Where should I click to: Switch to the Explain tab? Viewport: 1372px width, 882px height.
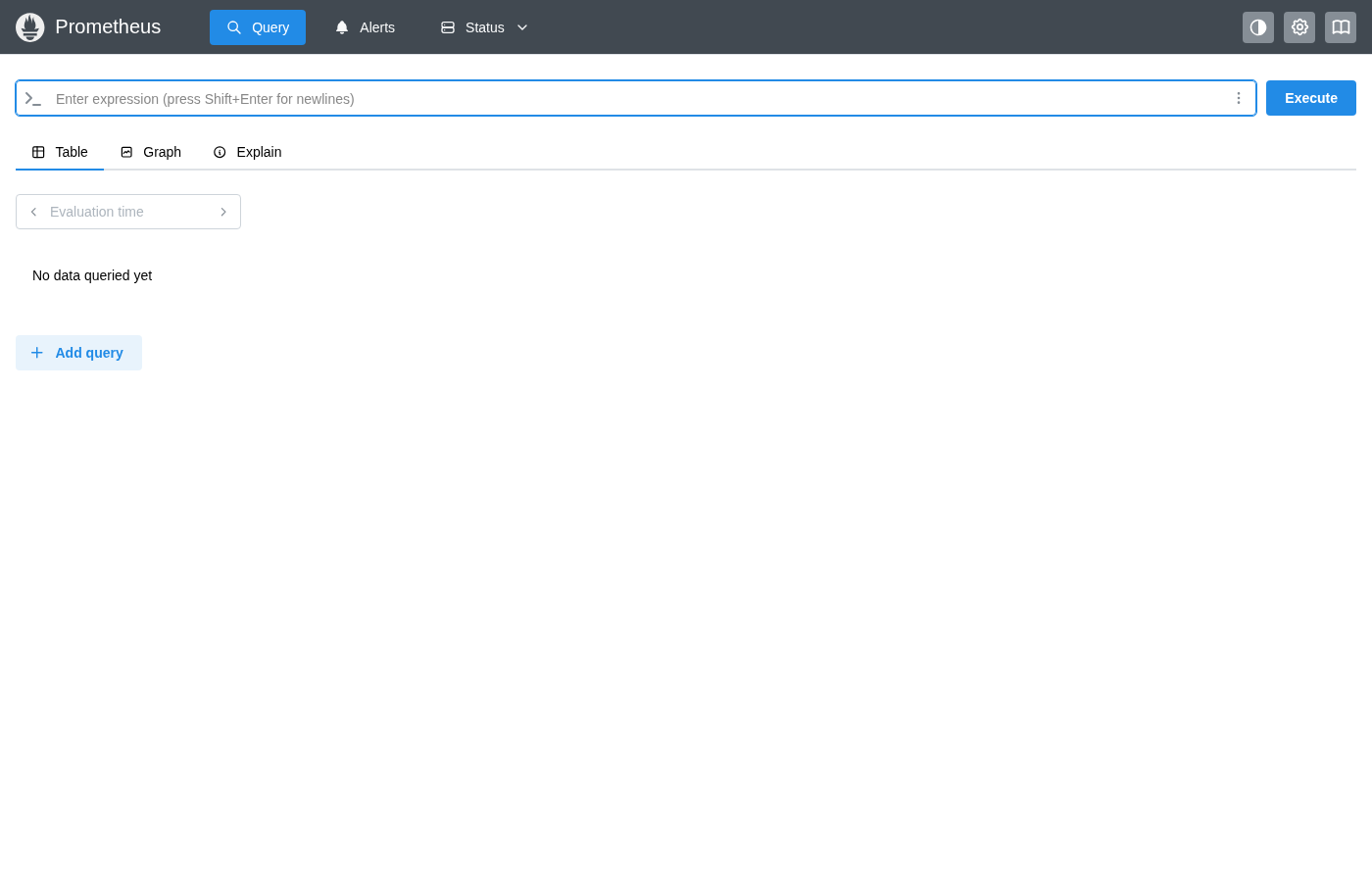pyautogui.click(x=247, y=152)
